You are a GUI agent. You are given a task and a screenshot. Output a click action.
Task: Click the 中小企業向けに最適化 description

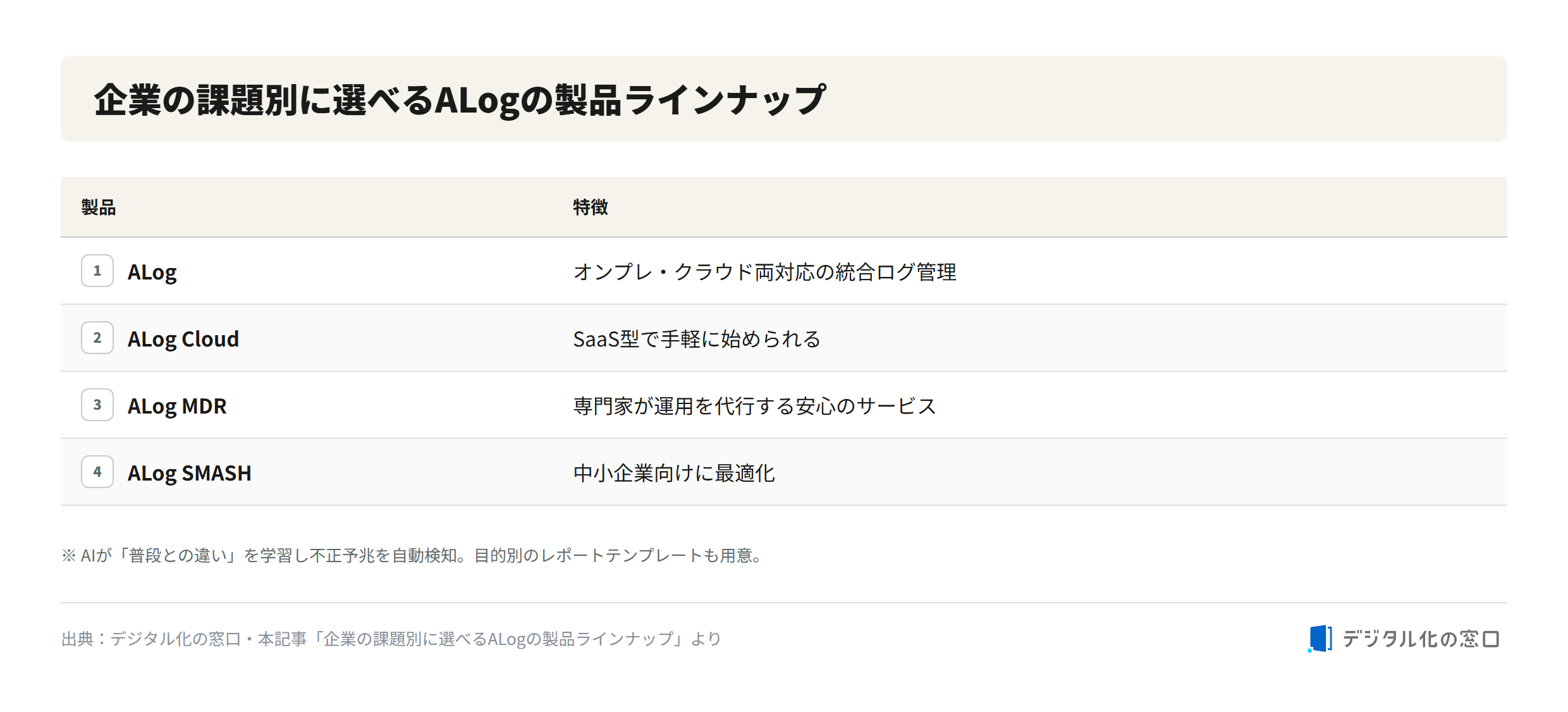[674, 473]
